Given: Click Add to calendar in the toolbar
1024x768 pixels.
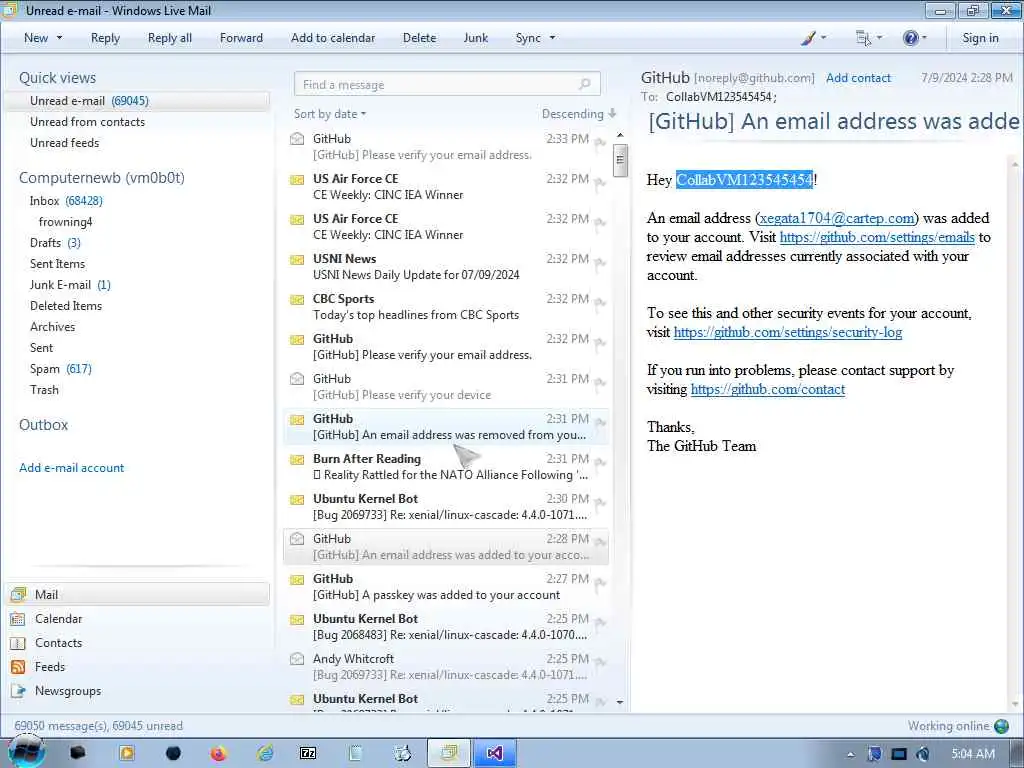Looking at the screenshot, I should click(x=333, y=39).
